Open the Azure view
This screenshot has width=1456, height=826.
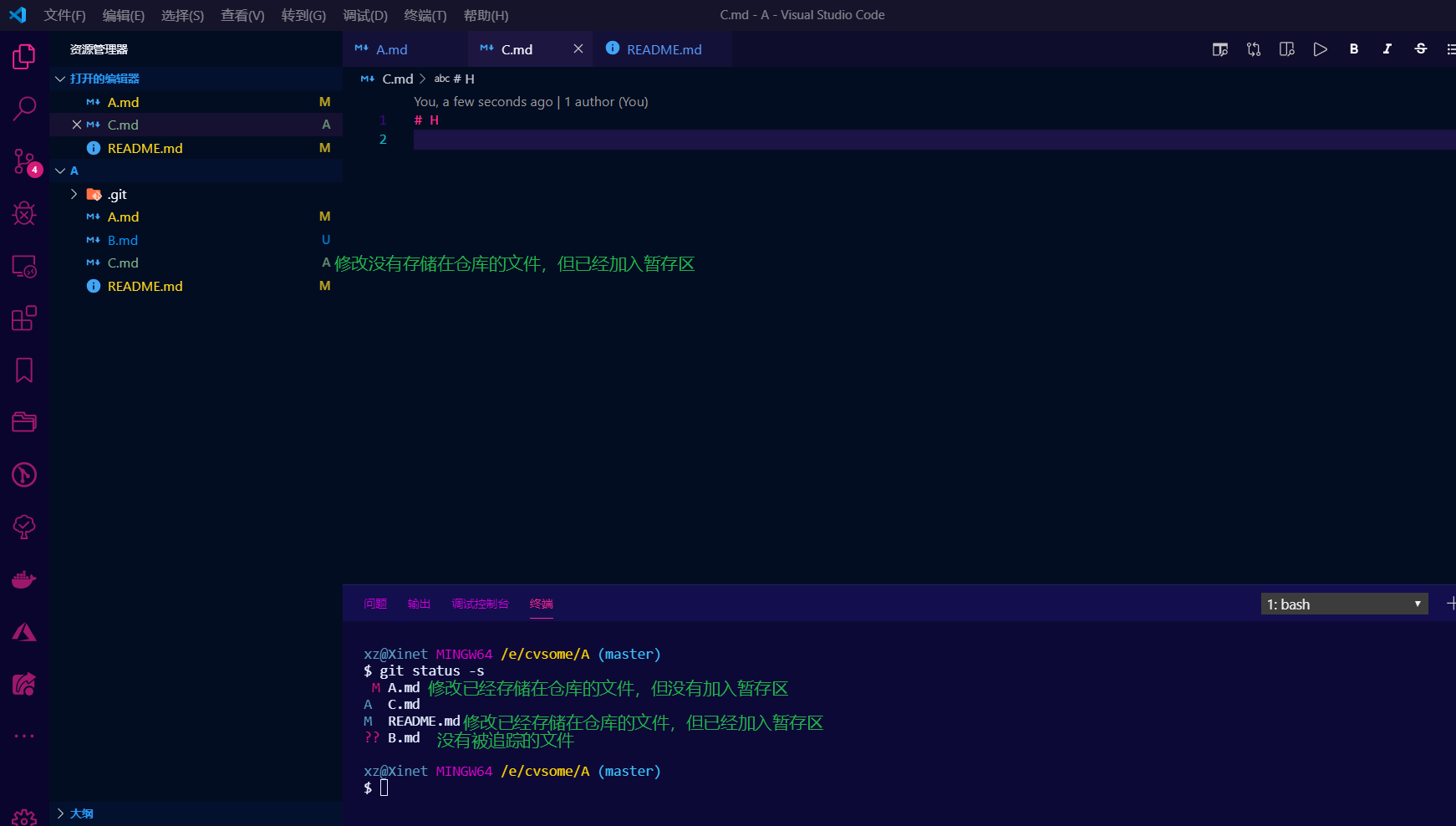pyautogui.click(x=24, y=632)
